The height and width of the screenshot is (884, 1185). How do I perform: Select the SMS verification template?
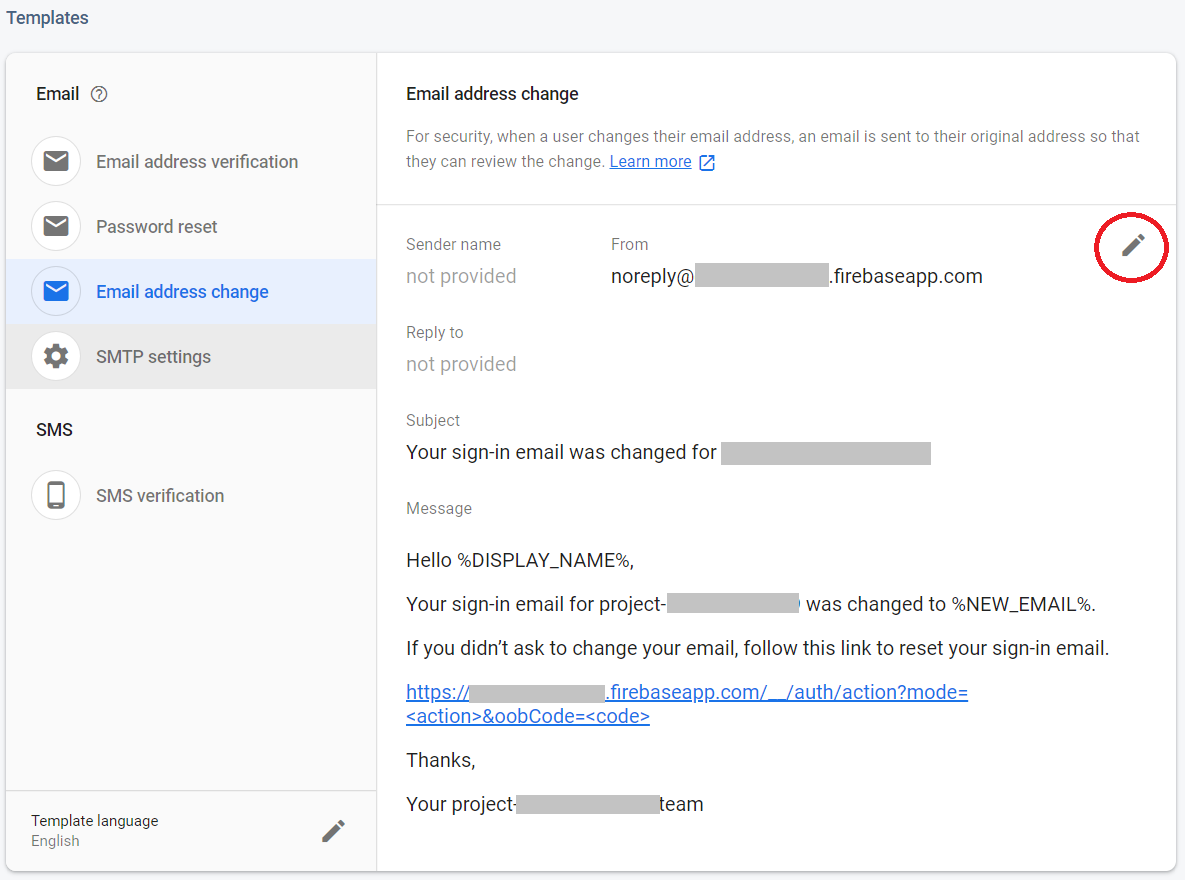(x=160, y=496)
